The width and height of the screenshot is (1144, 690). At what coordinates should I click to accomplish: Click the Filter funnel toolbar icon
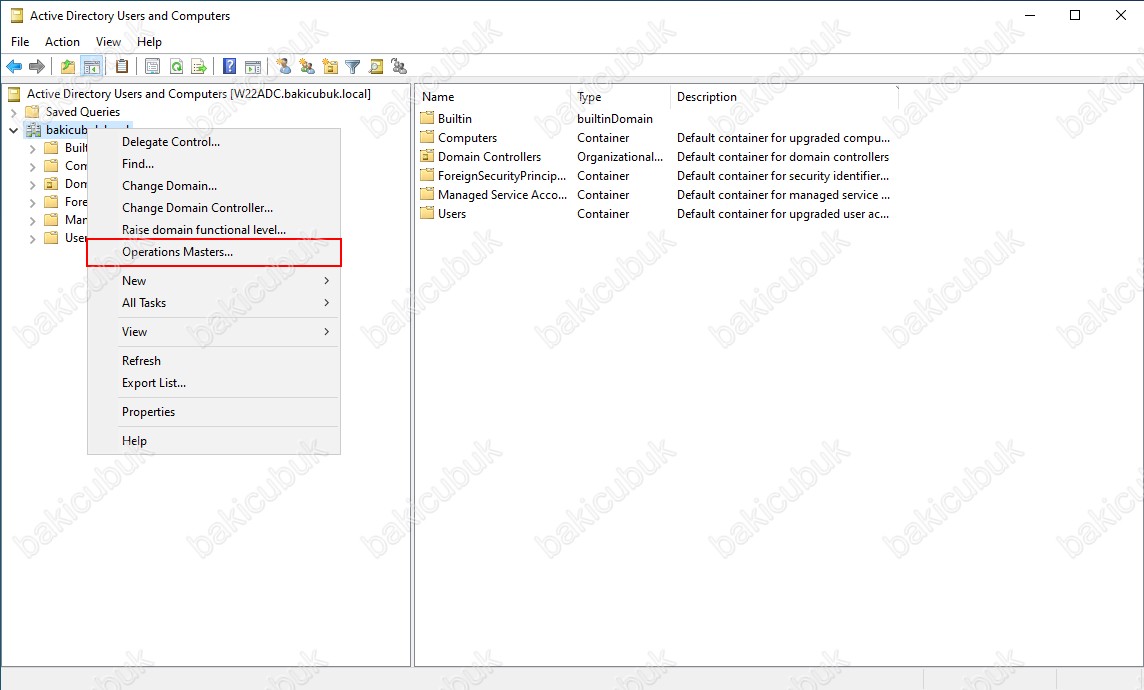(352, 67)
